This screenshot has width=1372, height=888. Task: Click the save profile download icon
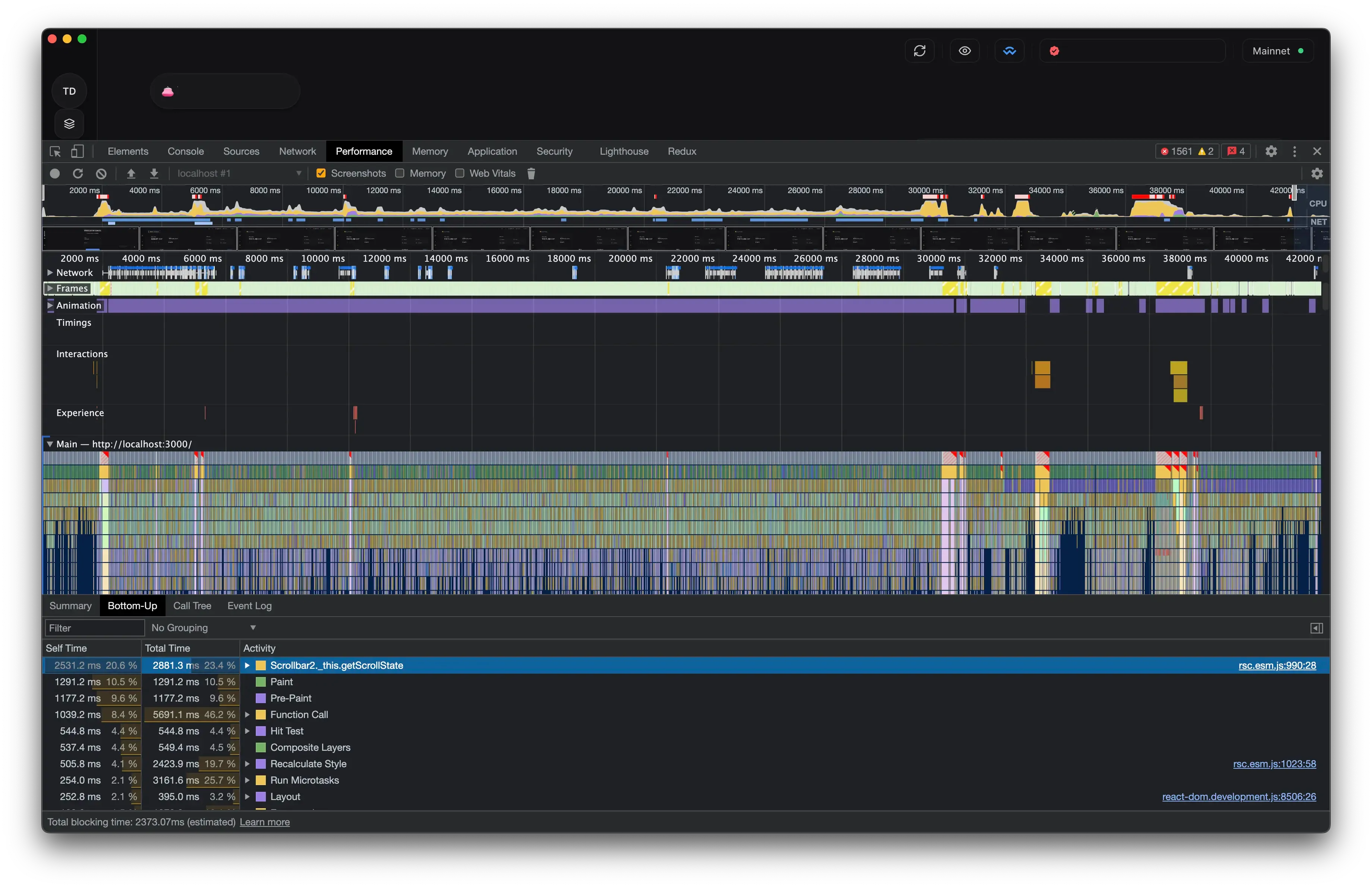pyautogui.click(x=154, y=173)
